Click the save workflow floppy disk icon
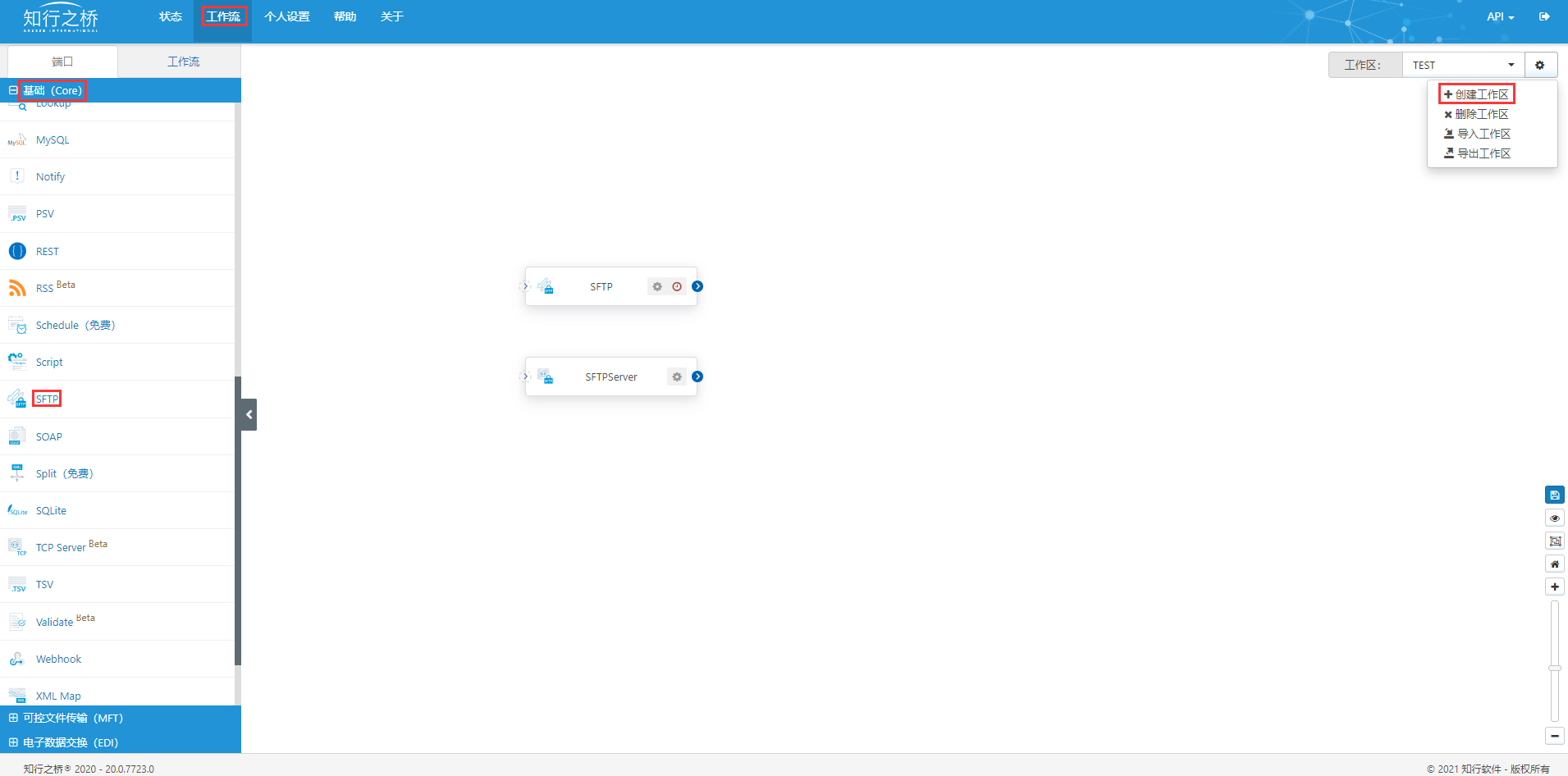Screen dimensions: 1568x776 pos(1554,495)
